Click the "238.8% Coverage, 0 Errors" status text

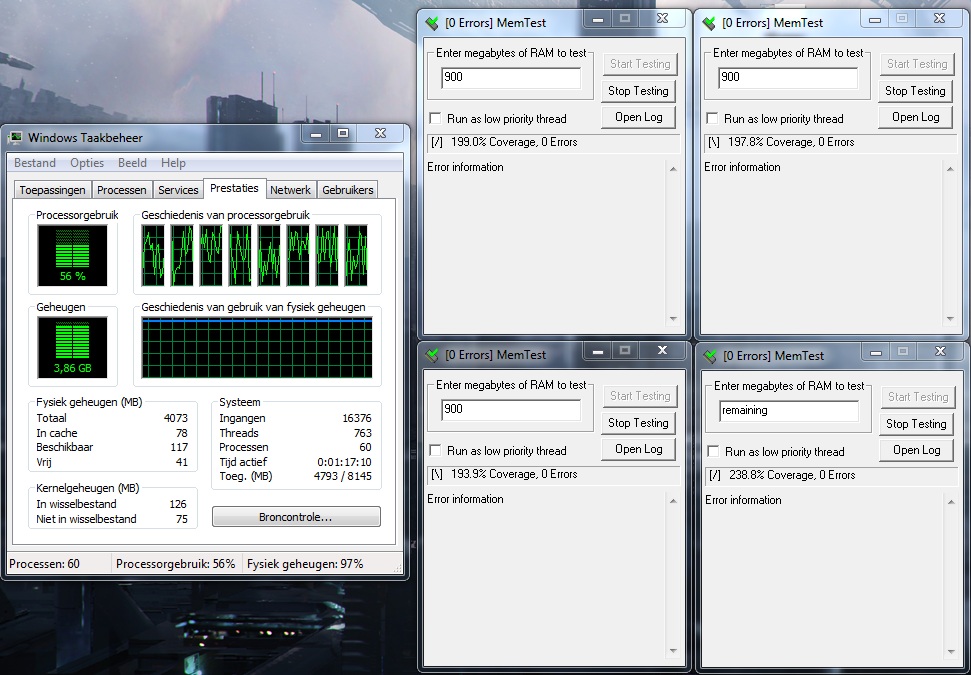(x=792, y=475)
